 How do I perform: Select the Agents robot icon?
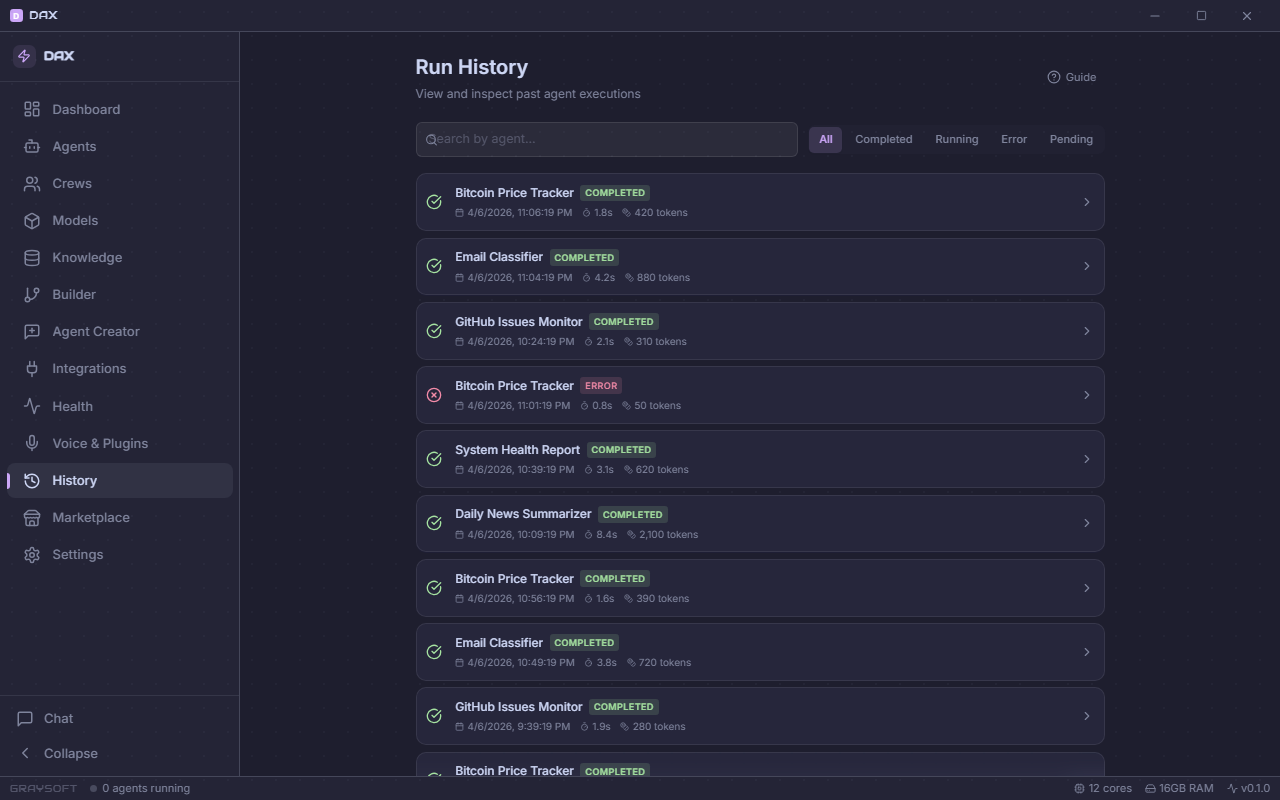click(x=32, y=146)
